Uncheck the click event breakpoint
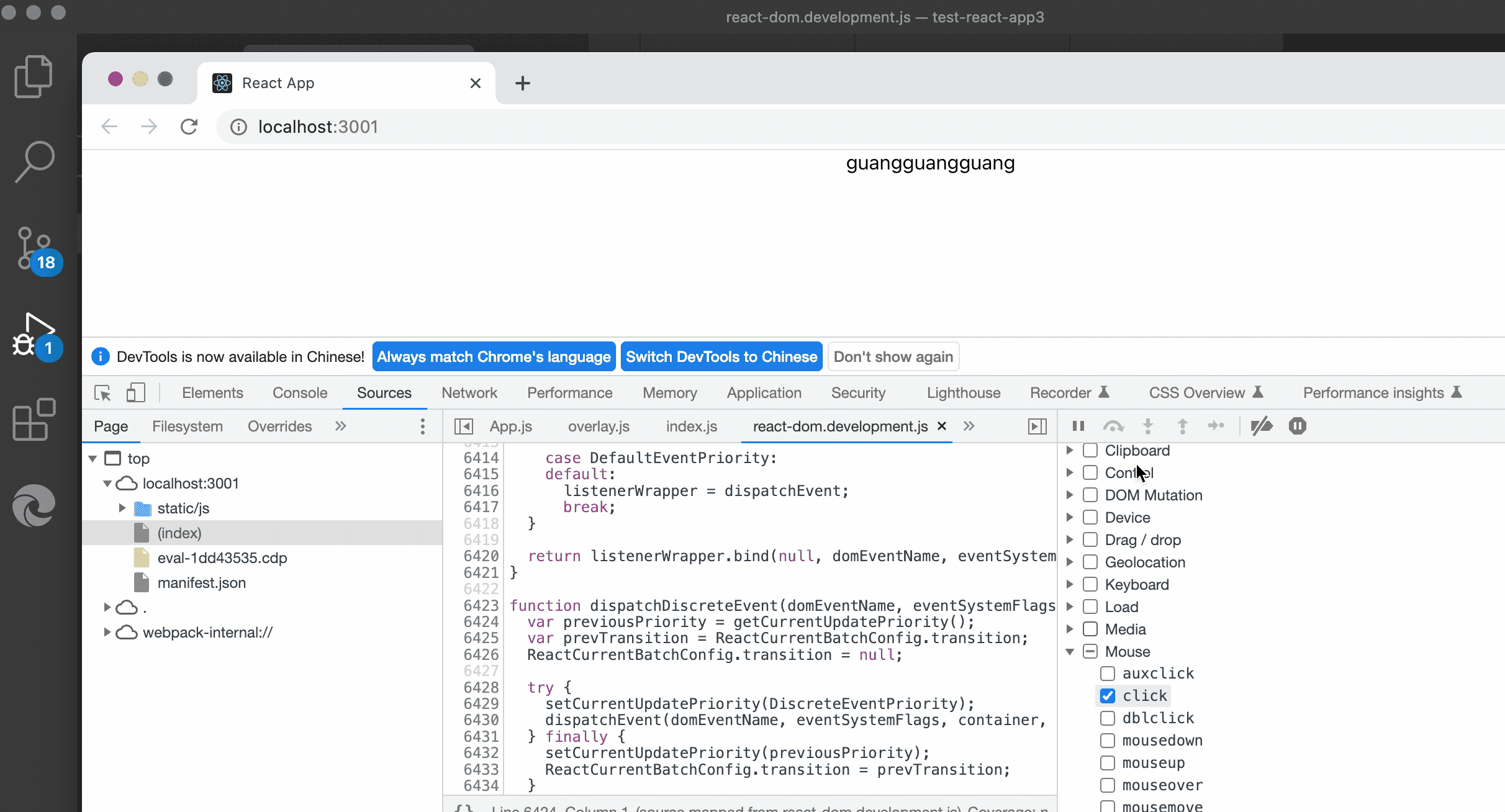The width and height of the screenshot is (1505, 812). point(1108,696)
